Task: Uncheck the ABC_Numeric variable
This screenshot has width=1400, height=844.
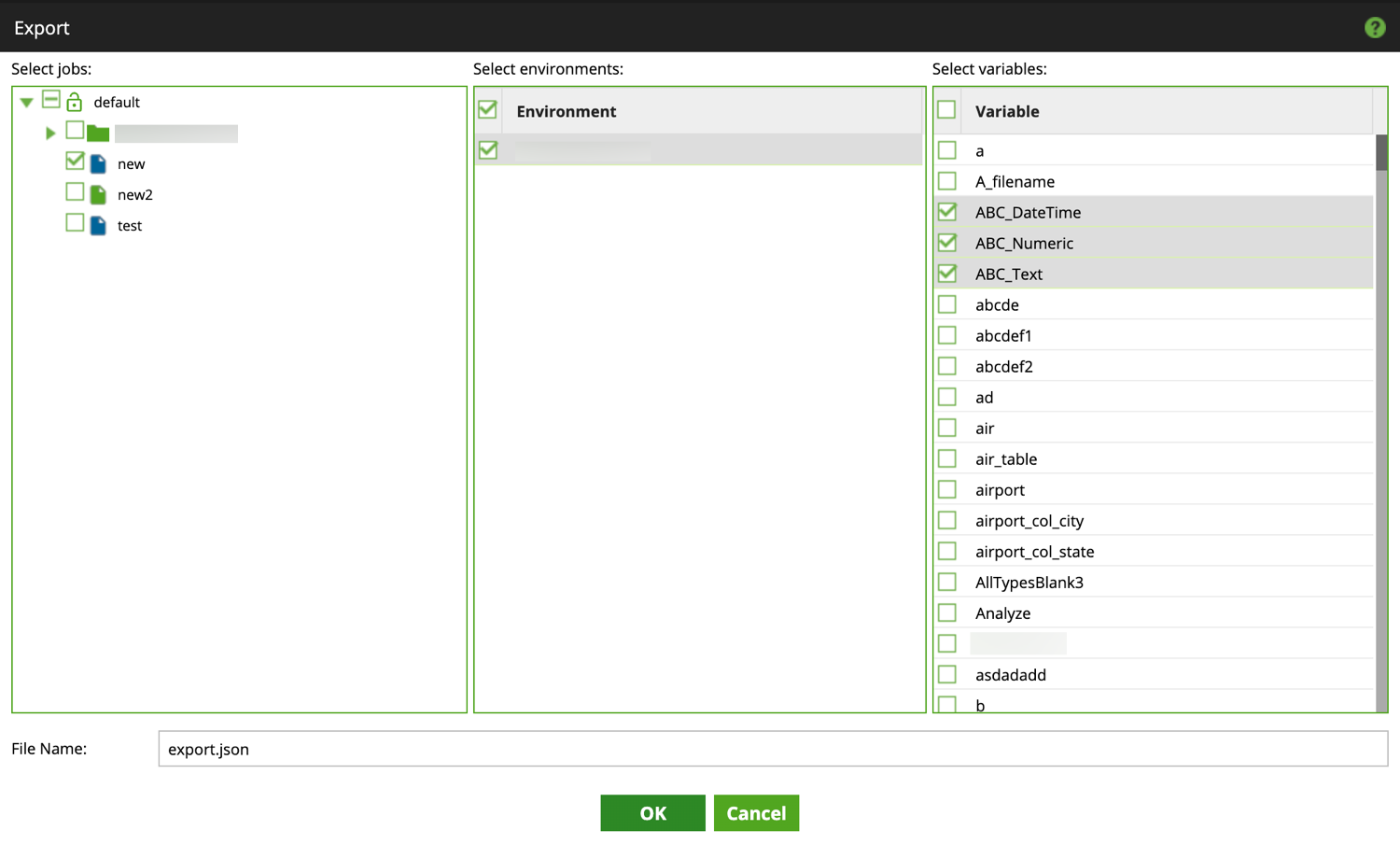Action: tap(946, 242)
